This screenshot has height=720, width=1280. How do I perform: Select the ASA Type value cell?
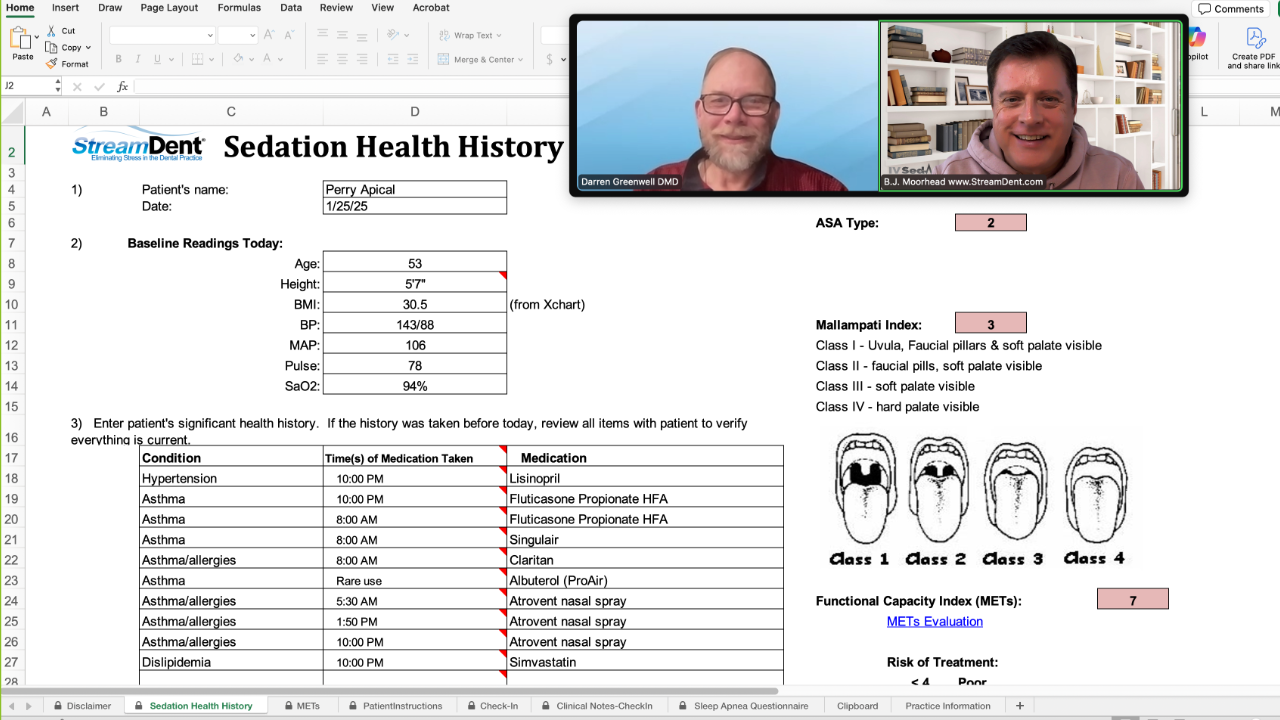tap(991, 223)
